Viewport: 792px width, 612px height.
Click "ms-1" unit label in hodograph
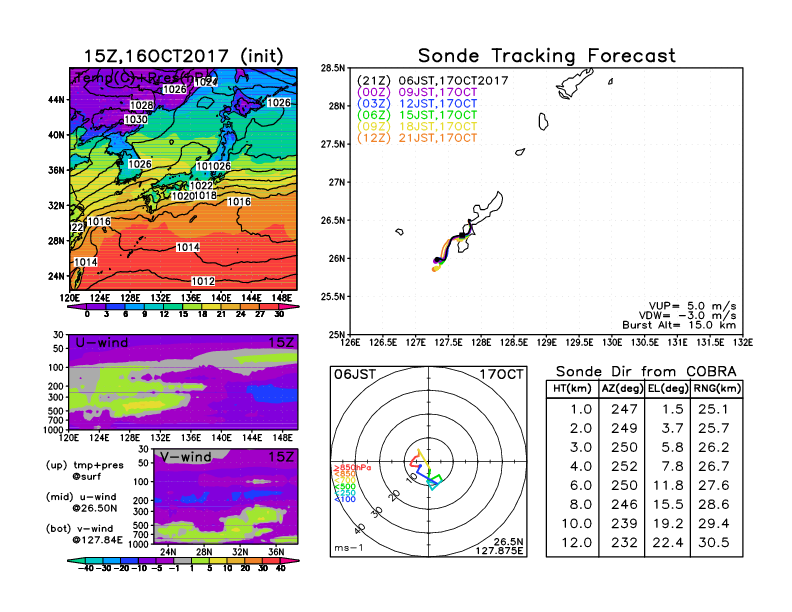(349, 548)
